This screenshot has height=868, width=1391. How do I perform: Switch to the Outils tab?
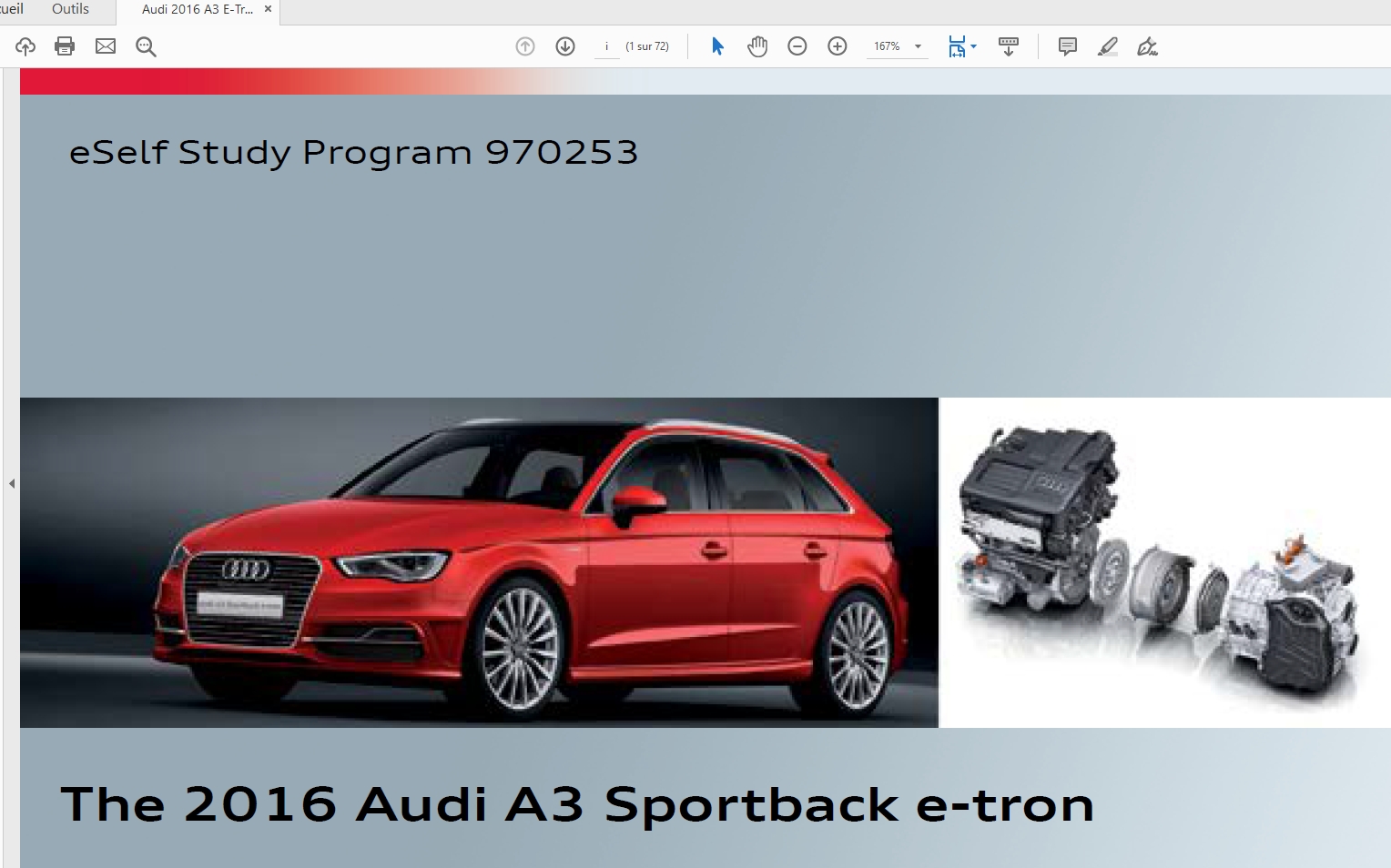[70, 9]
